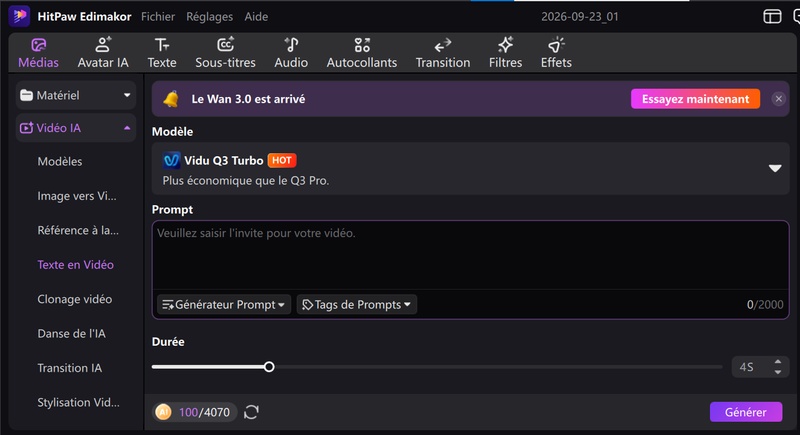Select Image vers Vi... in sidebar

pyautogui.click(x=77, y=196)
